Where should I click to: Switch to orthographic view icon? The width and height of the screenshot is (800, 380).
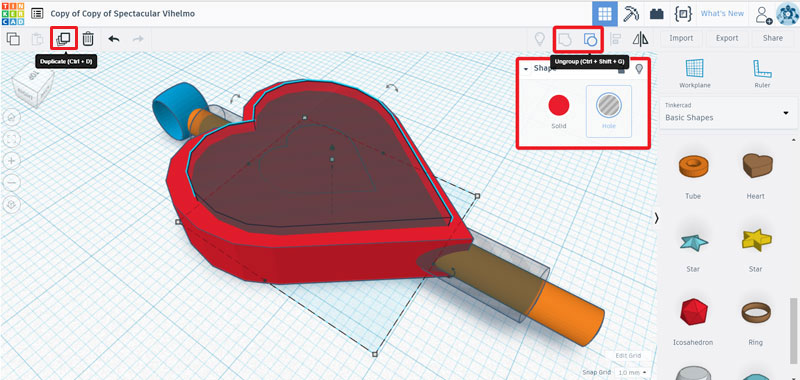pos(12,205)
